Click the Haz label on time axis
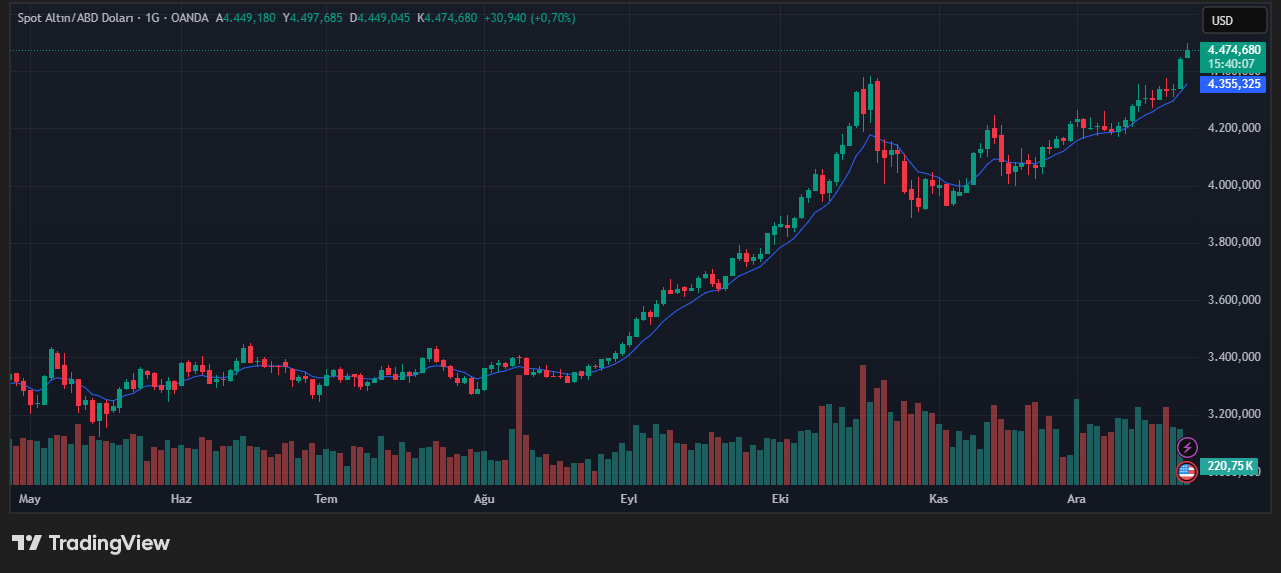Screen dimensions: 1281x573 [181, 498]
